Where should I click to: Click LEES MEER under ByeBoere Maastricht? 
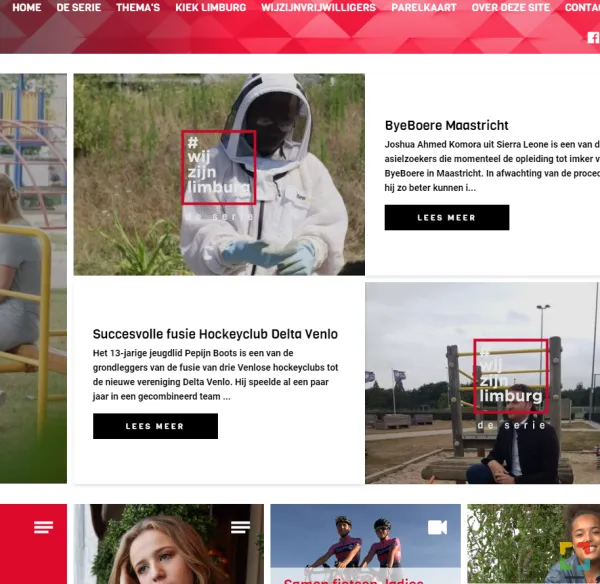(x=447, y=217)
